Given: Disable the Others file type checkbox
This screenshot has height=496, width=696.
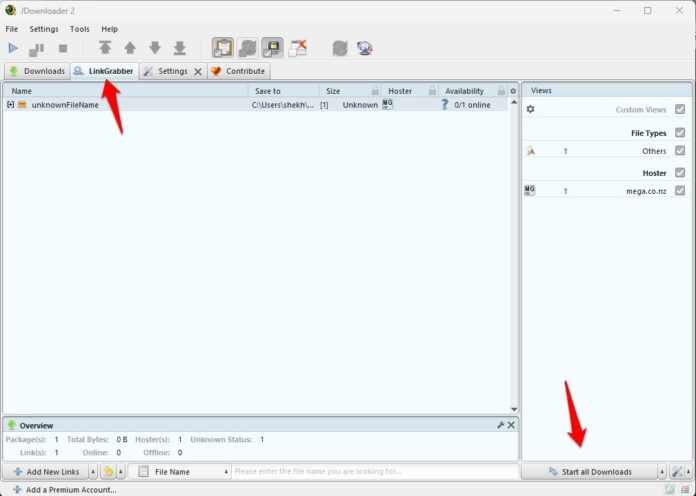Looking at the screenshot, I should click(x=680, y=151).
